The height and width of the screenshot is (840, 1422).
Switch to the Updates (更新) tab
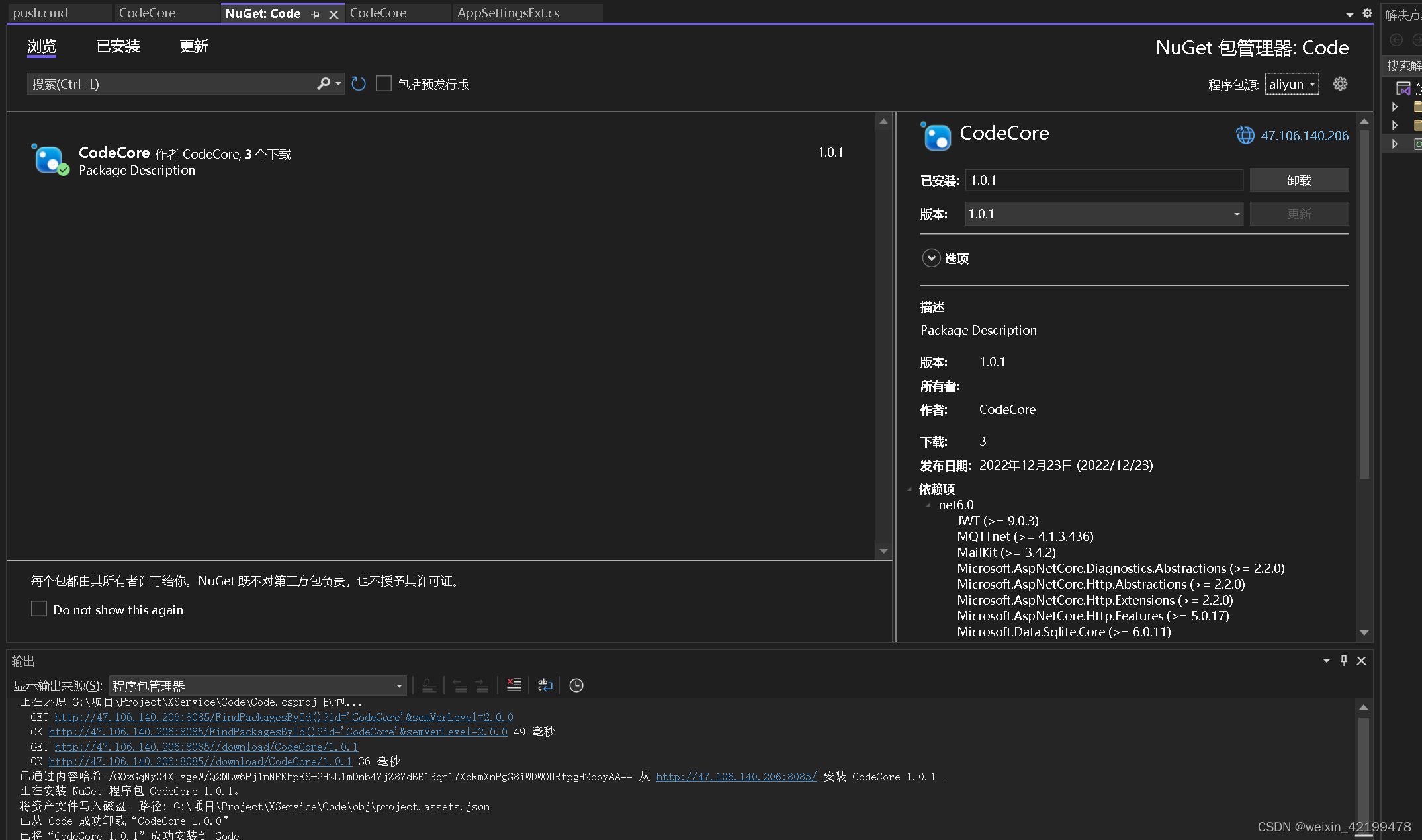tap(193, 46)
